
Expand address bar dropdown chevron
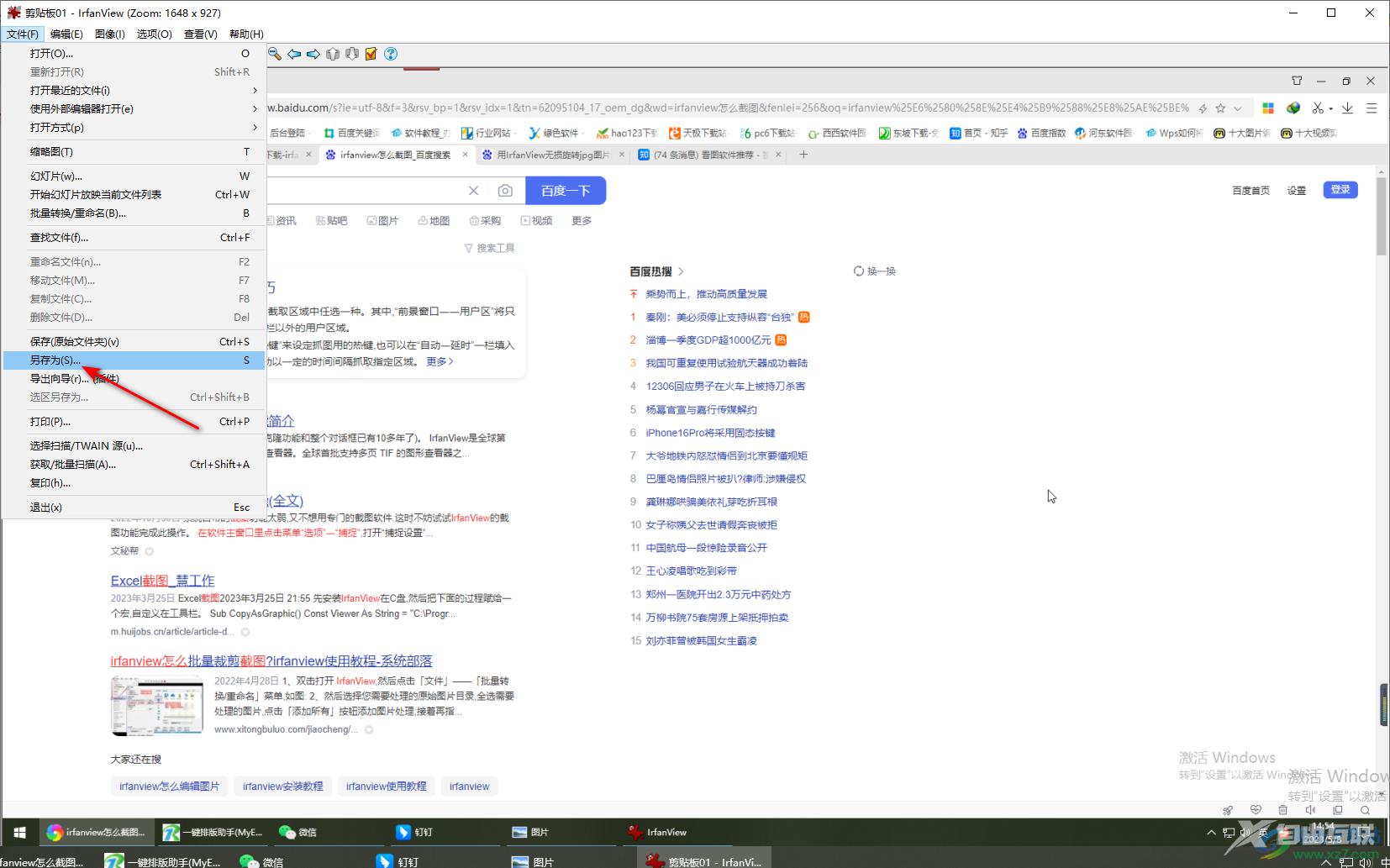pos(1237,108)
